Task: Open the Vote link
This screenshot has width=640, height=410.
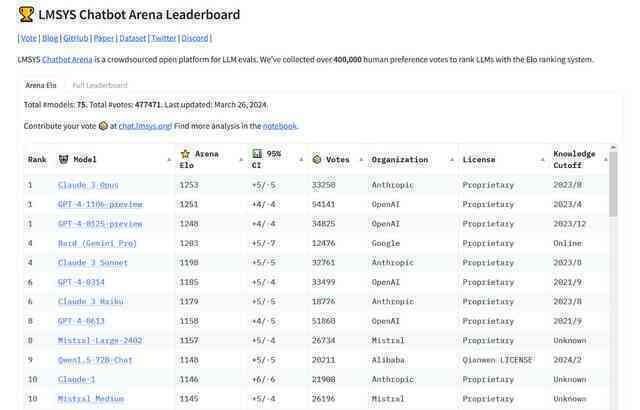Action: [x=29, y=38]
